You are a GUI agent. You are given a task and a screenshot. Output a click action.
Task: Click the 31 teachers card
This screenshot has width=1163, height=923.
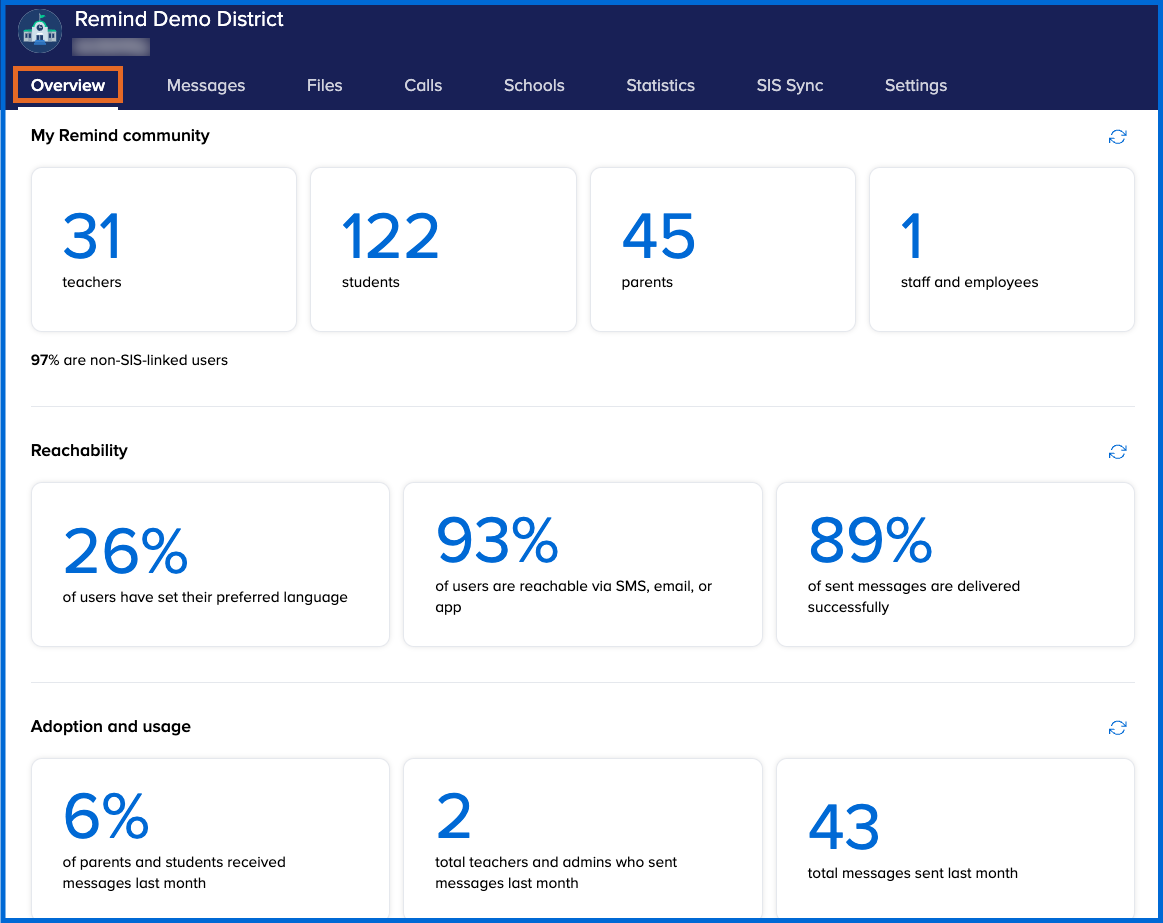pyautogui.click(x=164, y=249)
